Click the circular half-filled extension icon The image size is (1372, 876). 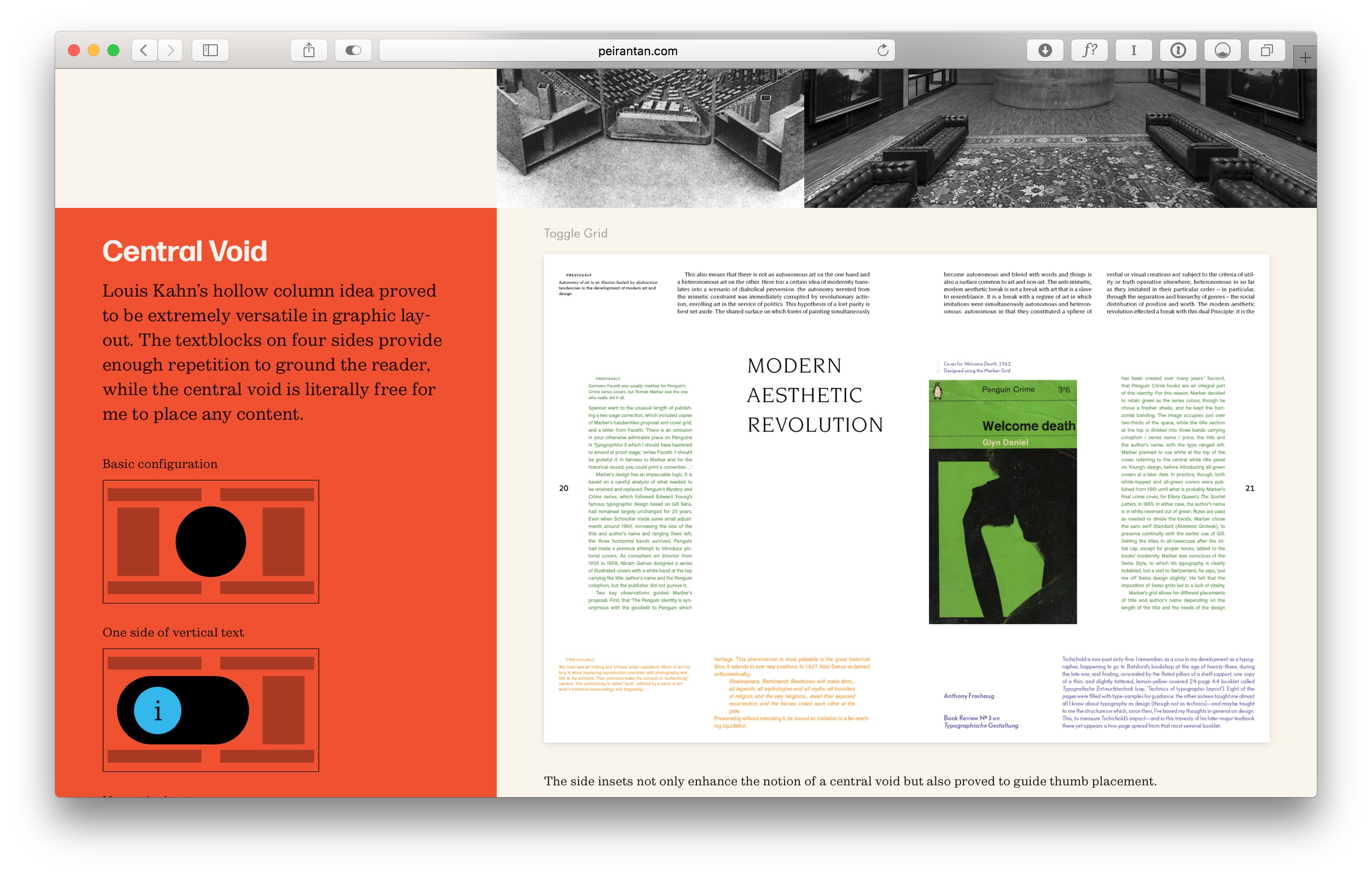1222,50
